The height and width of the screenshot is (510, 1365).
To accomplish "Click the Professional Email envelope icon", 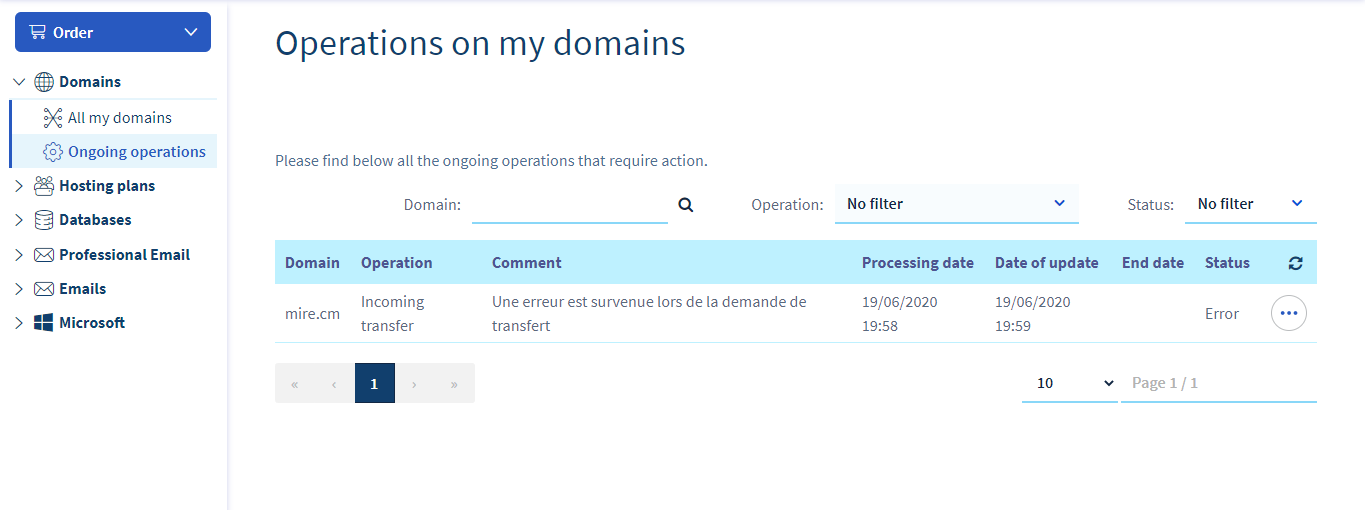I will pyautogui.click(x=44, y=255).
